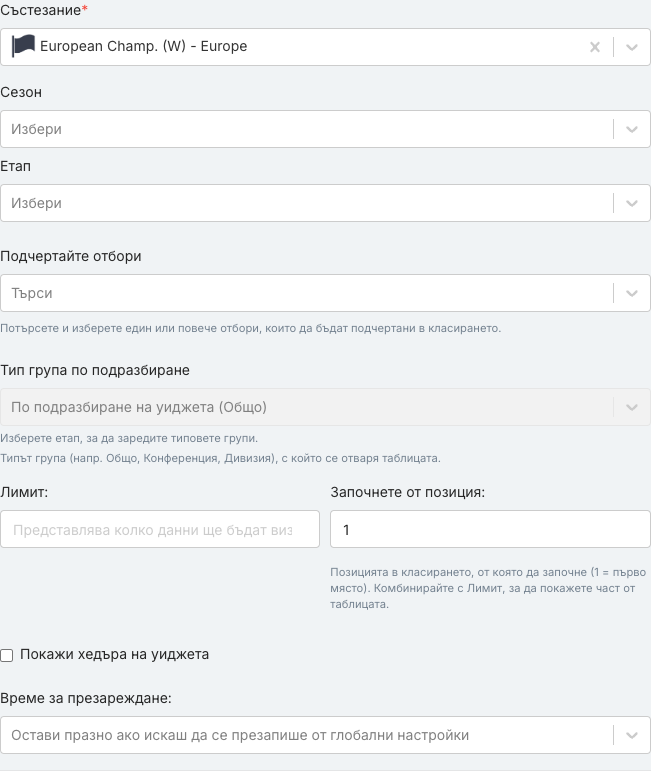Click the Търси team search field
The height and width of the screenshot is (771, 651).
coord(326,293)
